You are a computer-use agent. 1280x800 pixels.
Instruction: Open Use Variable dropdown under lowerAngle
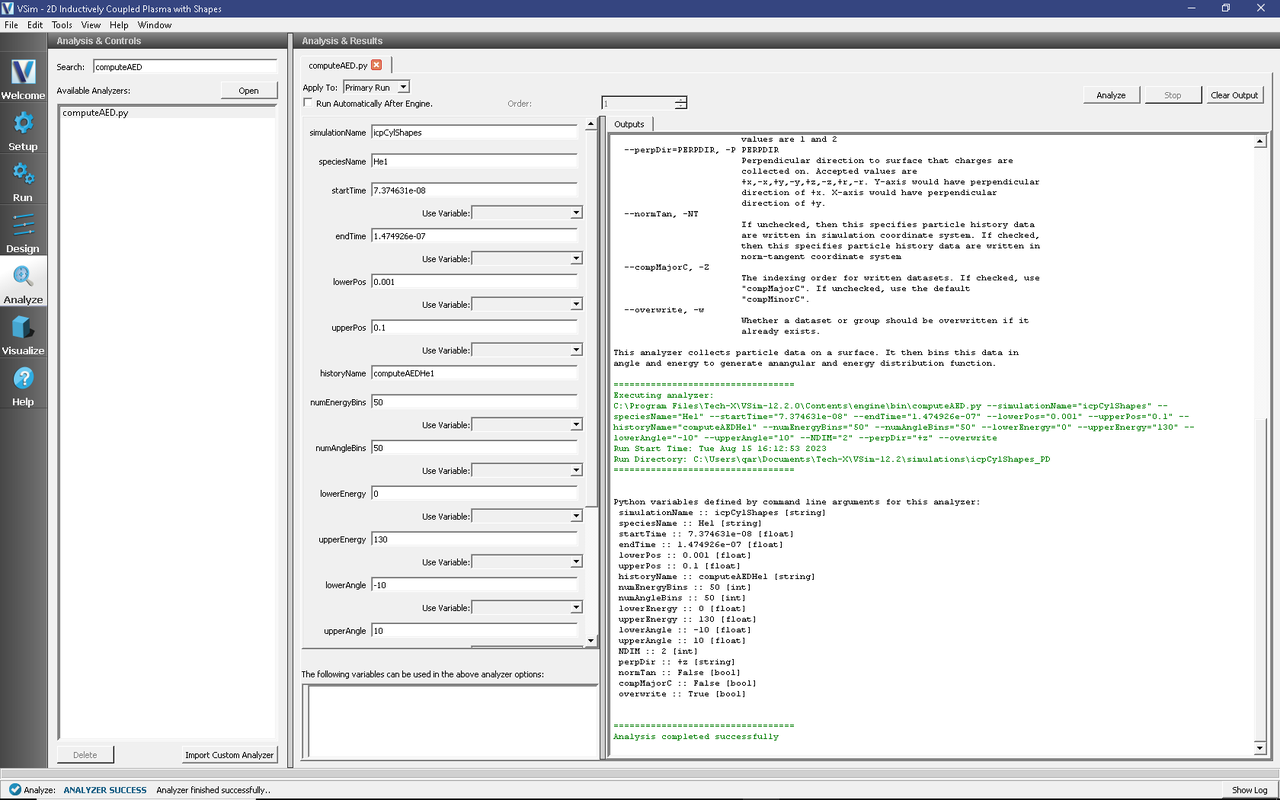tap(527, 608)
